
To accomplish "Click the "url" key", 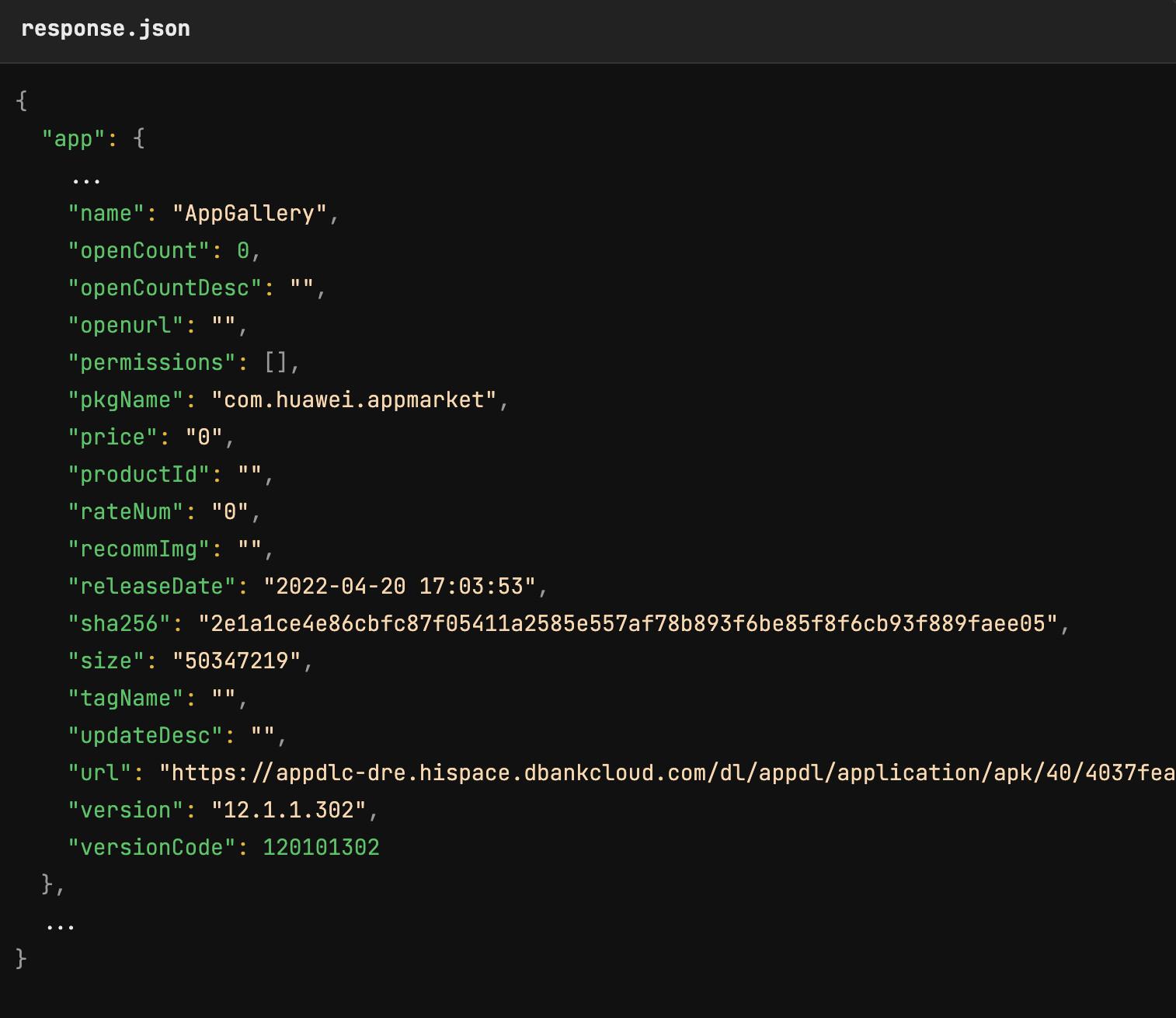I will (x=99, y=773).
